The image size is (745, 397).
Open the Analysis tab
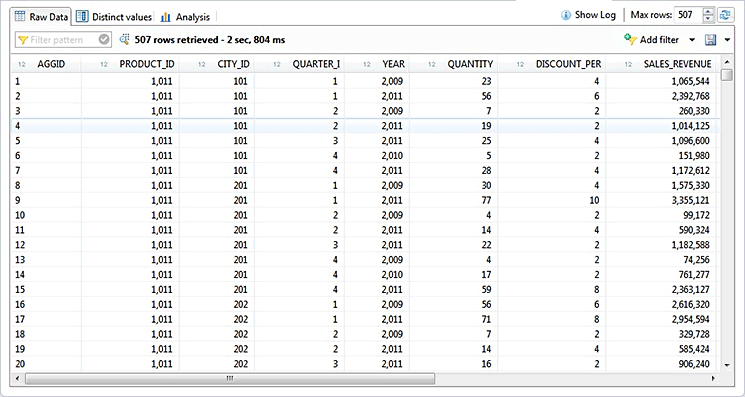coord(185,17)
